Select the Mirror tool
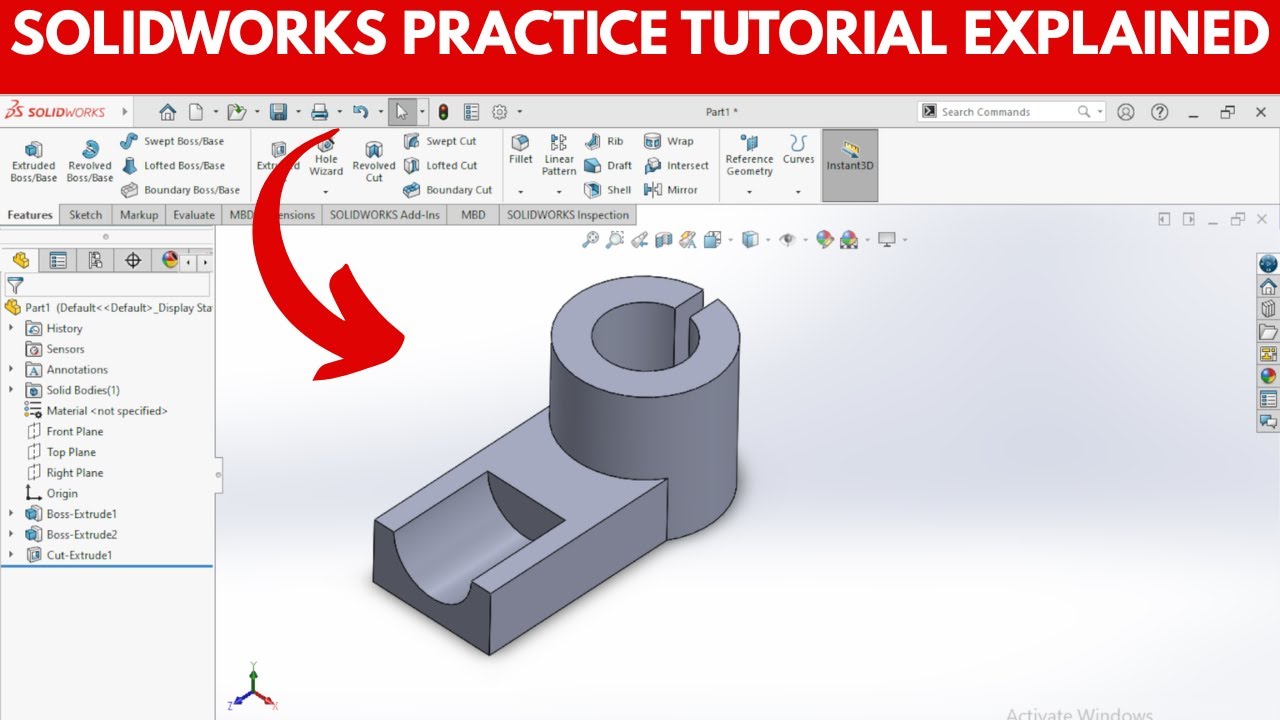 [x=671, y=189]
